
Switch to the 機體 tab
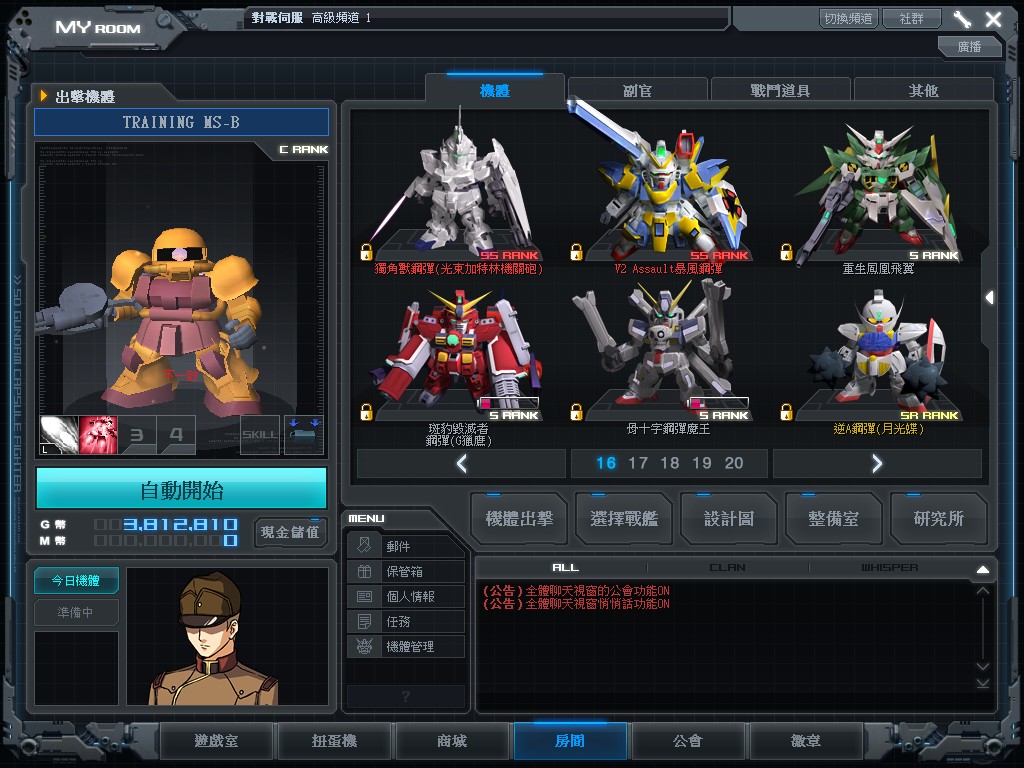[494, 90]
